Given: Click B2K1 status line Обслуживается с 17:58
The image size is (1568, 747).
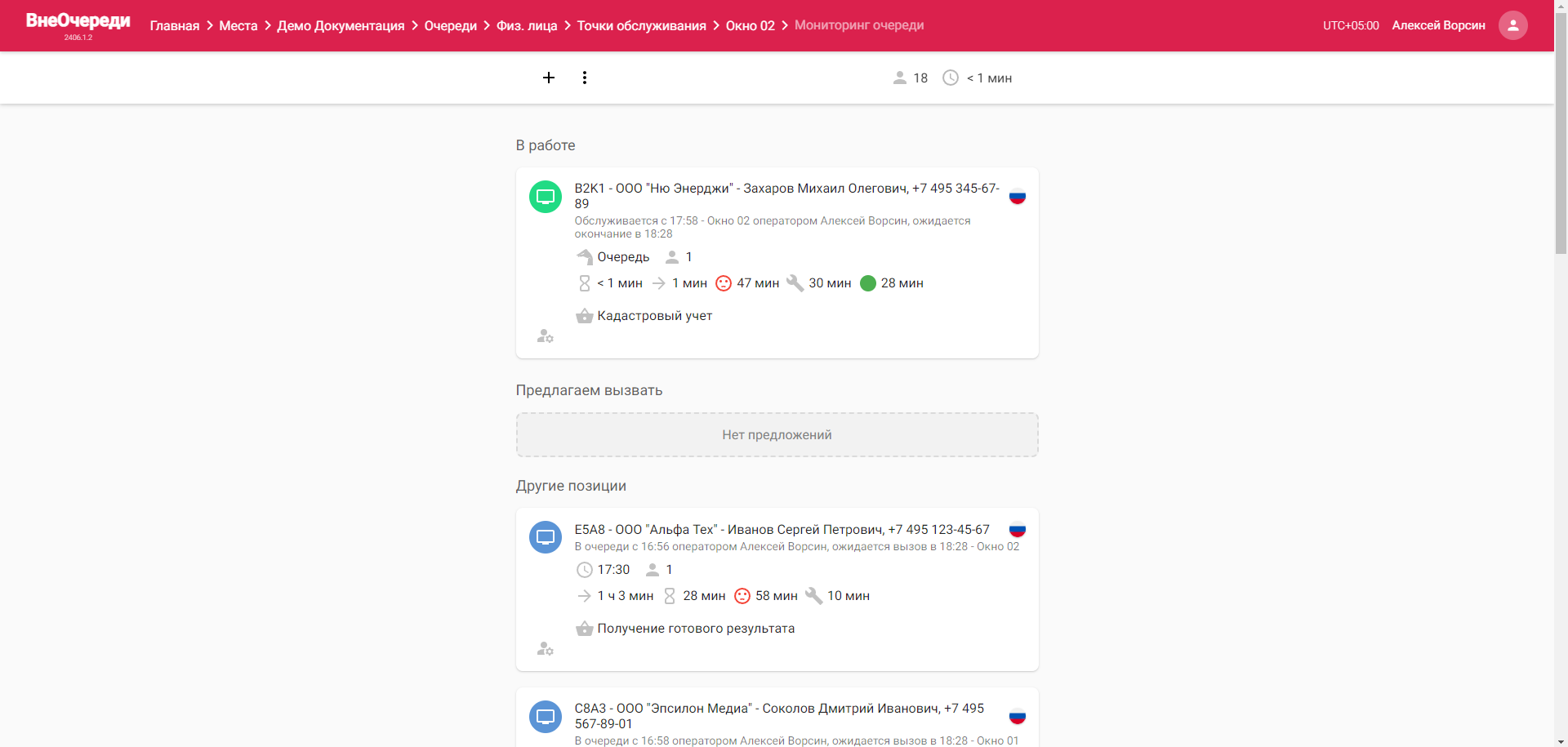Looking at the screenshot, I should (773, 227).
